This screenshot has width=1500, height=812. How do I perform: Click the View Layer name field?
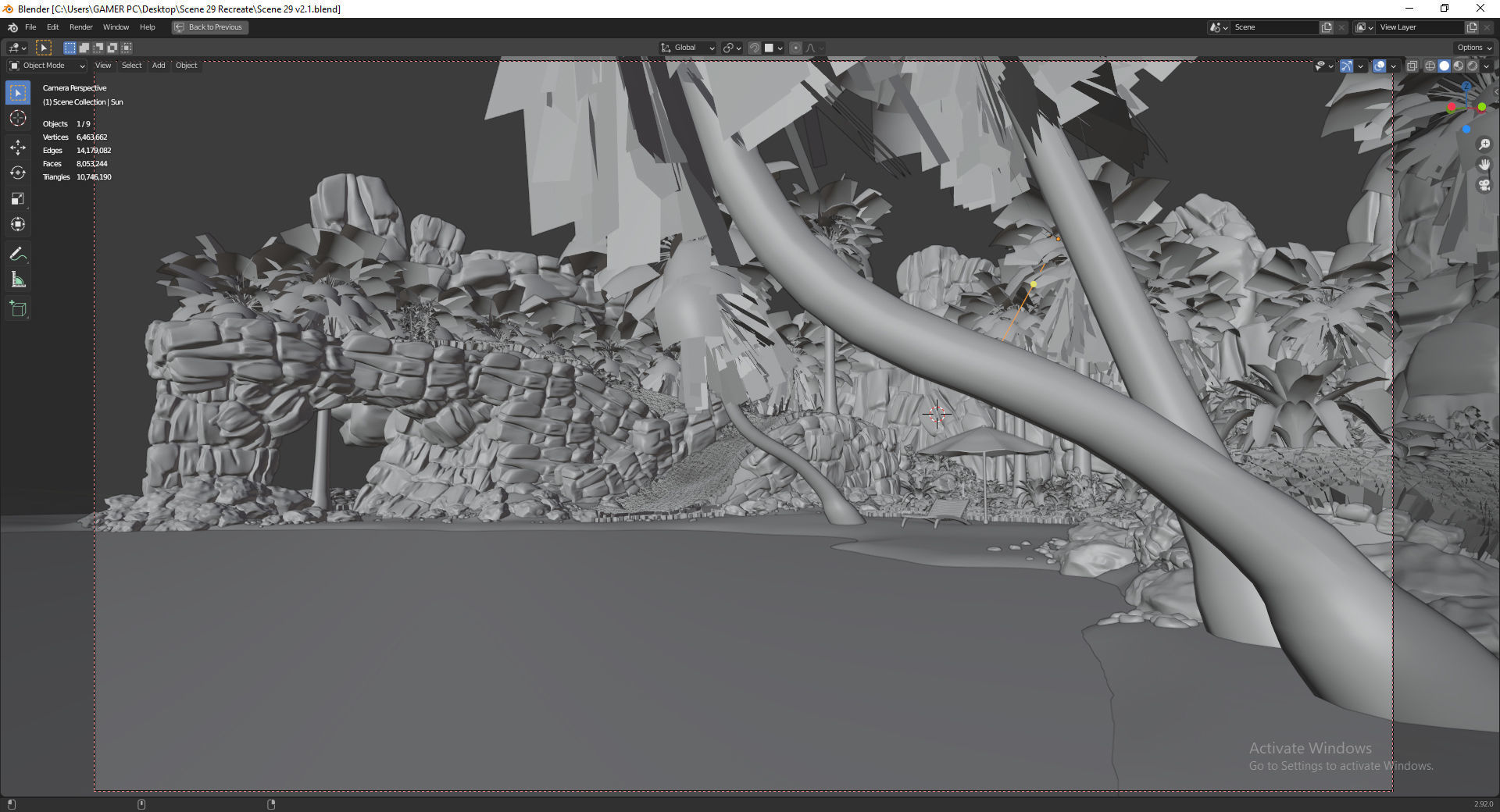point(1420,27)
